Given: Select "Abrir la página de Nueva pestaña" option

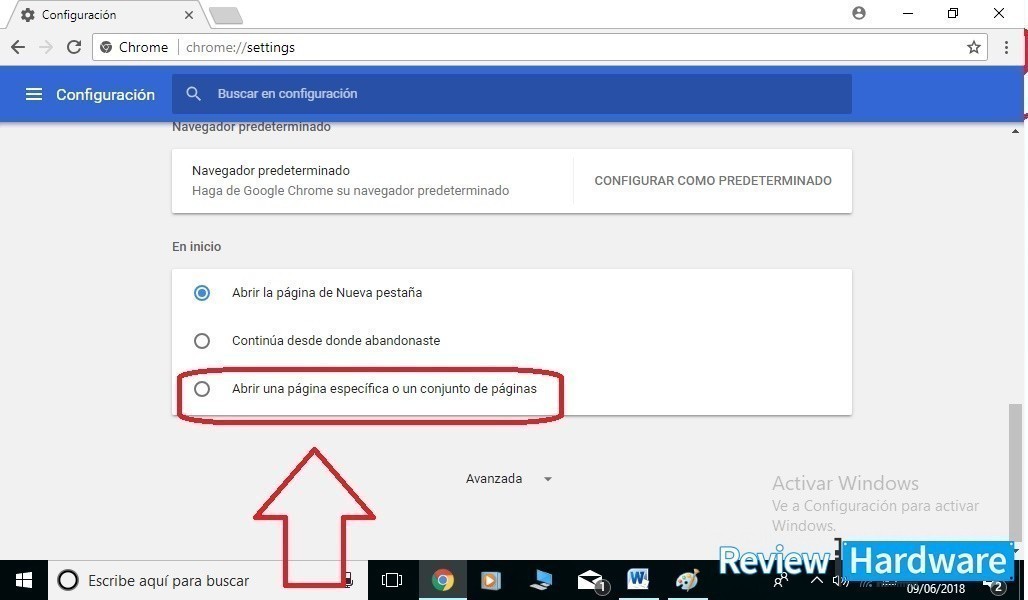Looking at the screenshot, I should pyautogui.click(x=202, y=292).
